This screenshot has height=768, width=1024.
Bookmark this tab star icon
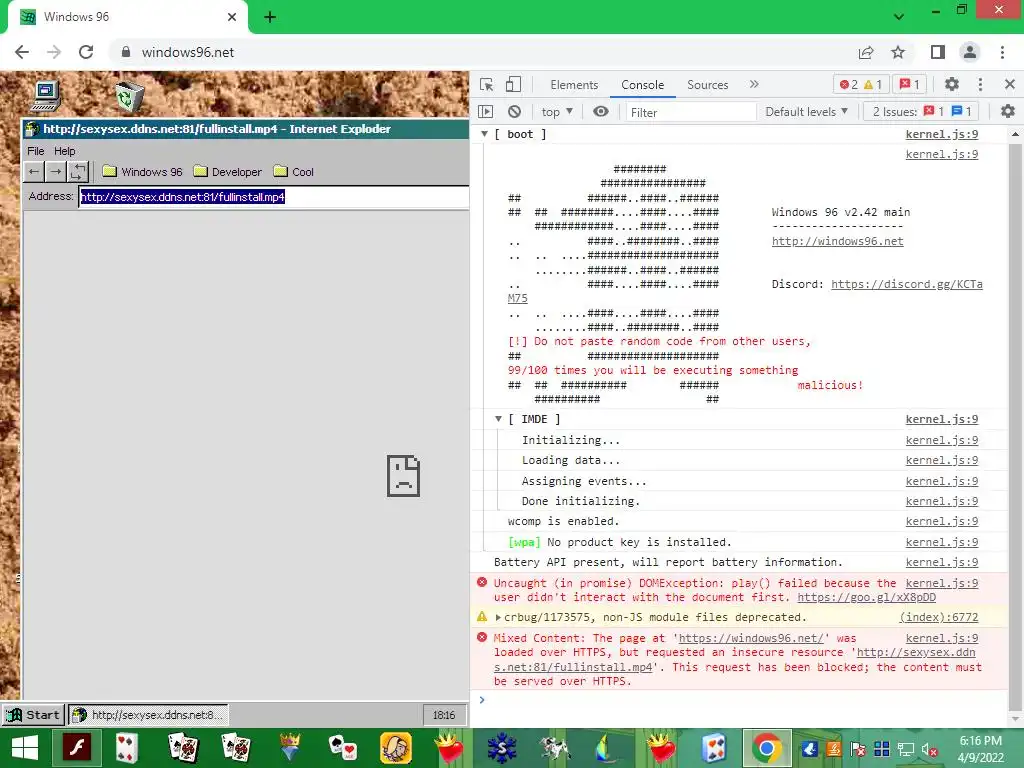click(x=898, y=52)
